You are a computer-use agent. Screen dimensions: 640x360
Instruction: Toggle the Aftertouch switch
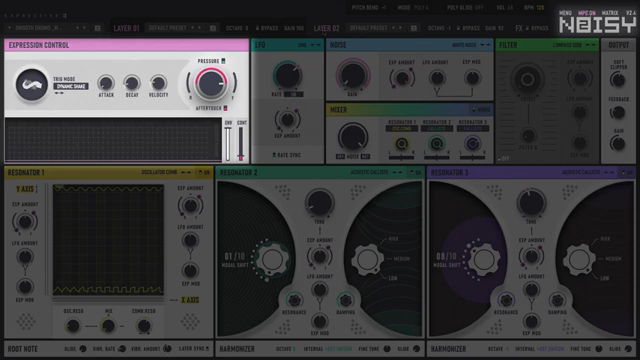225,108
